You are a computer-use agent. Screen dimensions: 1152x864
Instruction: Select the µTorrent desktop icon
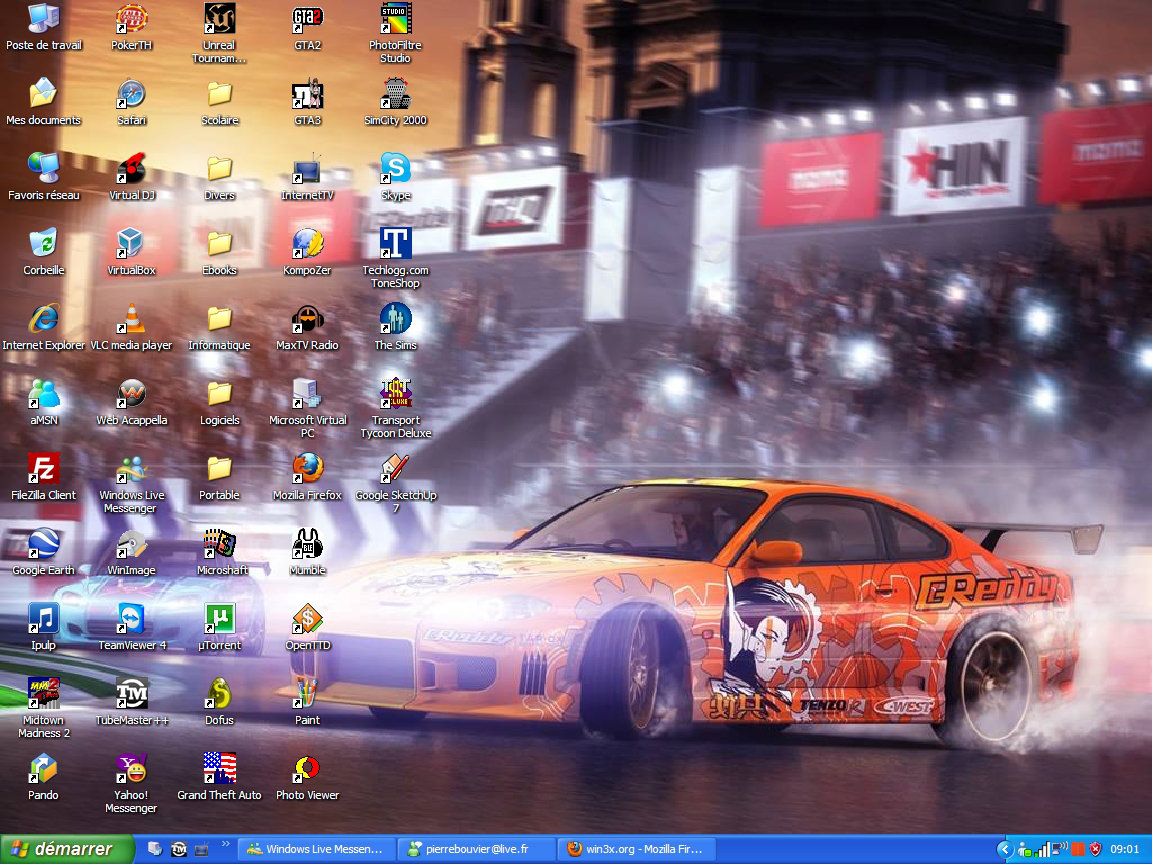pyautogui.click(x=219, y=619)
